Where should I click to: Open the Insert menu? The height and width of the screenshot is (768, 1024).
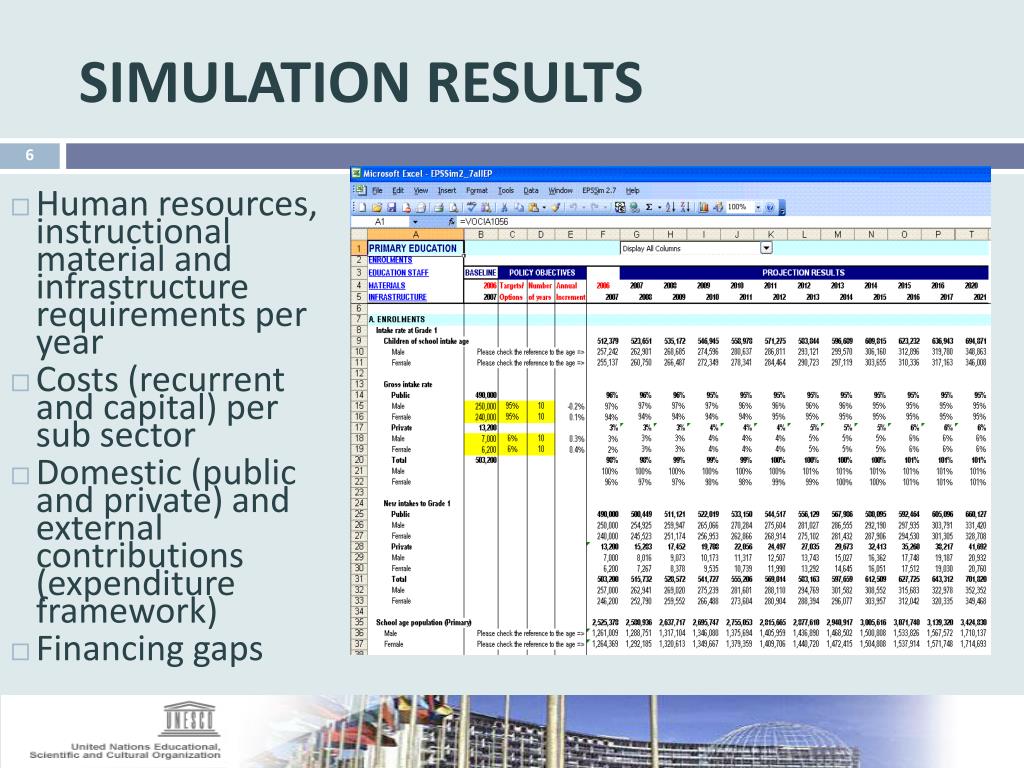pos(447,191)
